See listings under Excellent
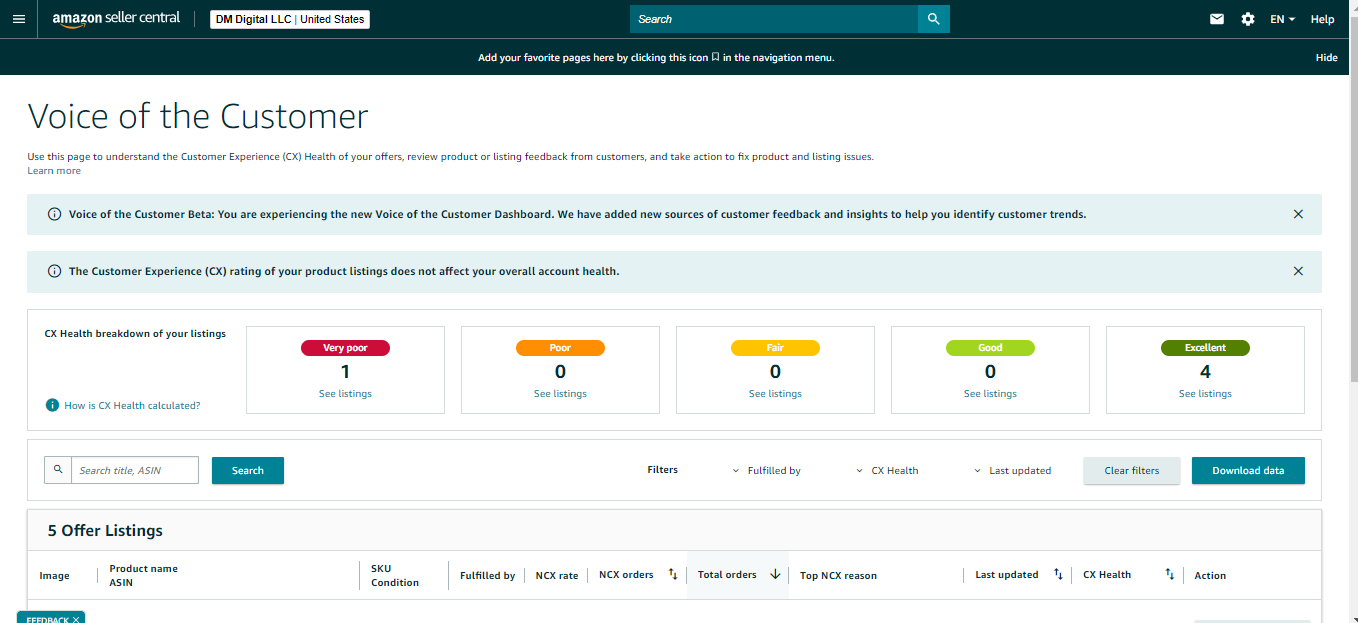Screen dimensions: 1358x623 (1205, 394)
